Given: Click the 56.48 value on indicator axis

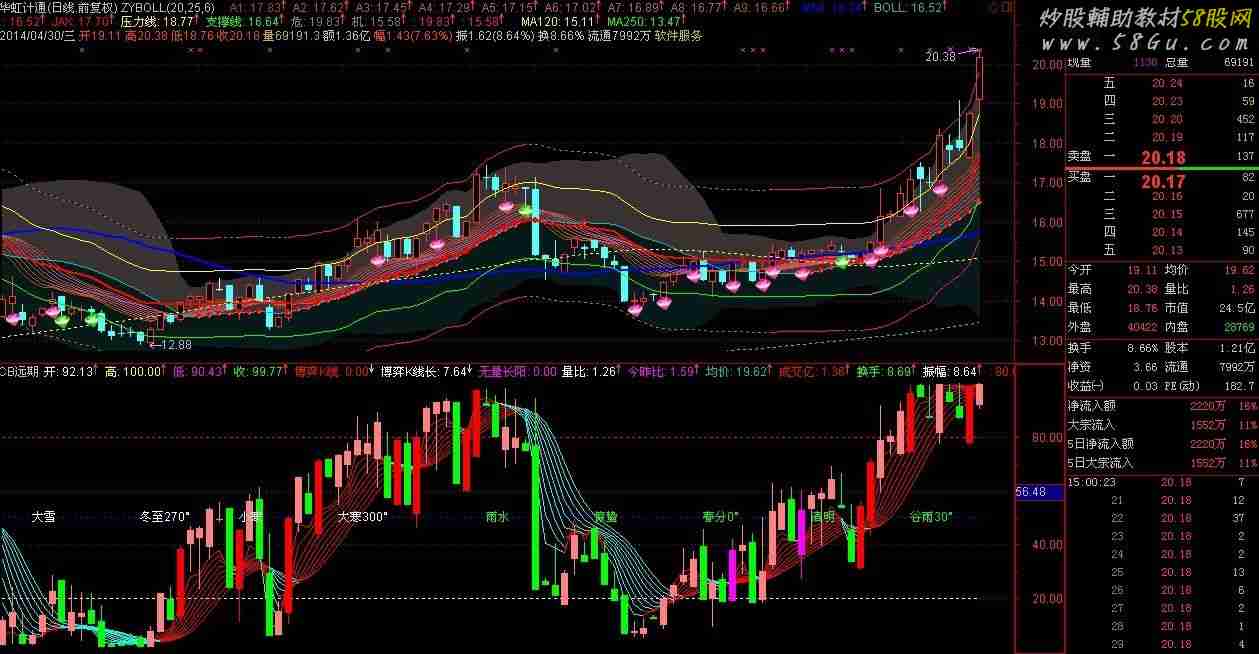Looking at the screenshot, I should click(1031, 492).
